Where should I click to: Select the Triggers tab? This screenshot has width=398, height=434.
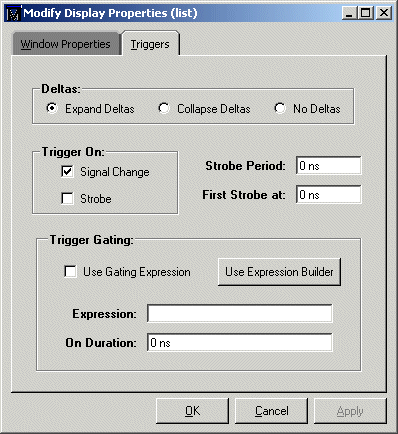[x=150, y=44]
